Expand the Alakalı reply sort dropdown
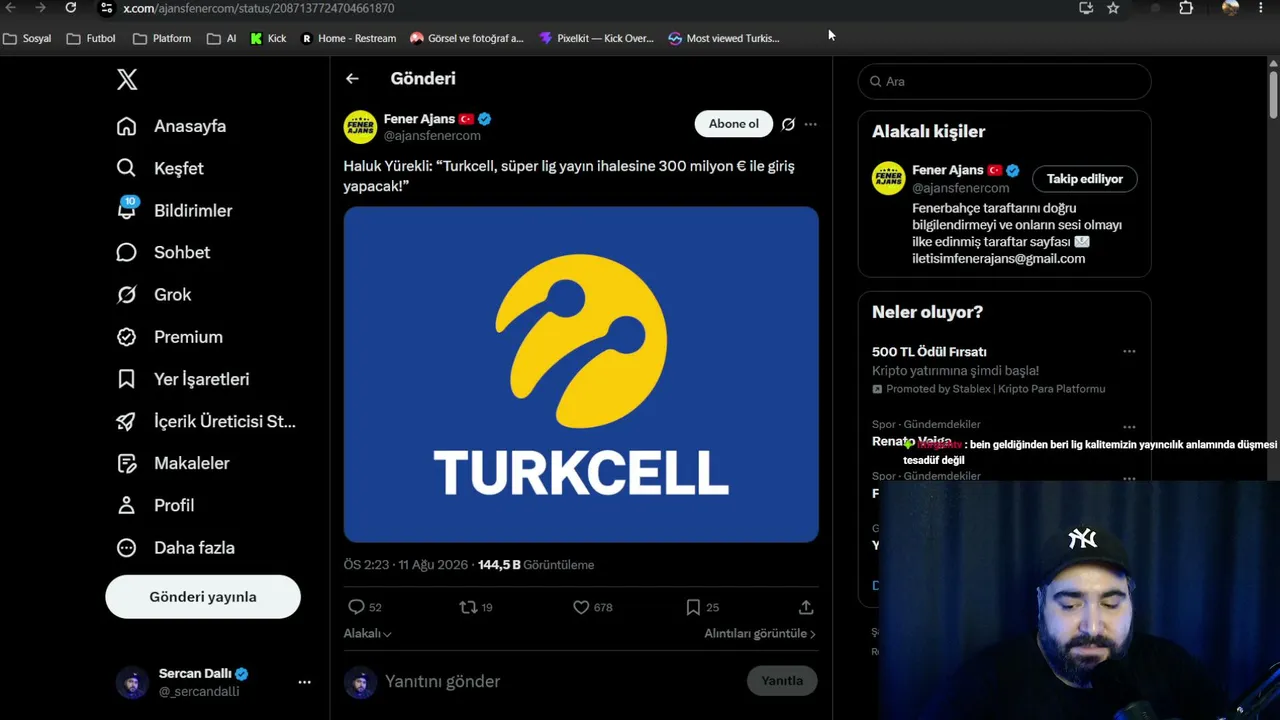The image size is (1280, 720). [x=368, y=634]
